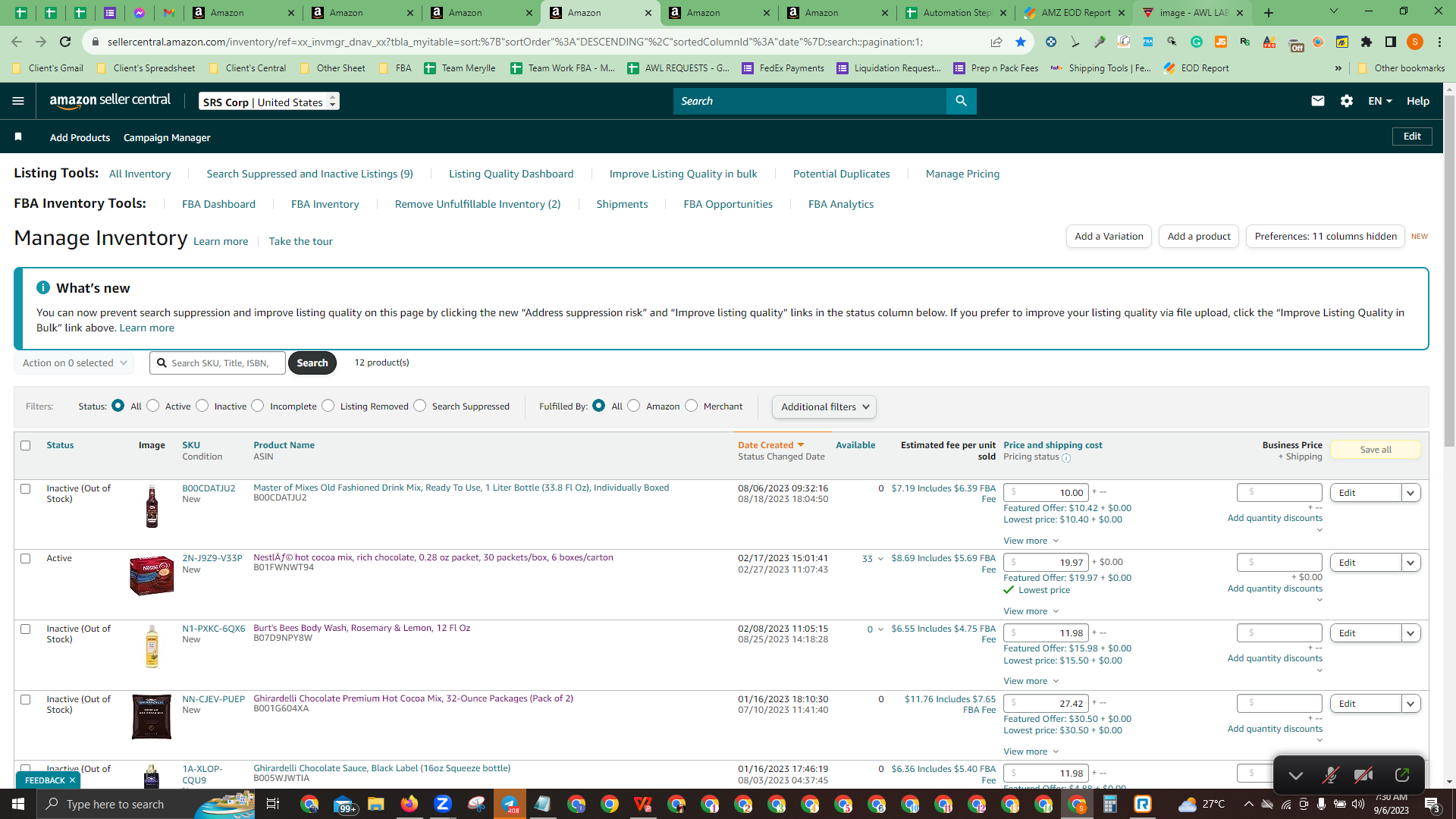The image size is (1456, 819).
Task: Open the browser extensions puzzle icon
Action: [x=1367, y=42]
